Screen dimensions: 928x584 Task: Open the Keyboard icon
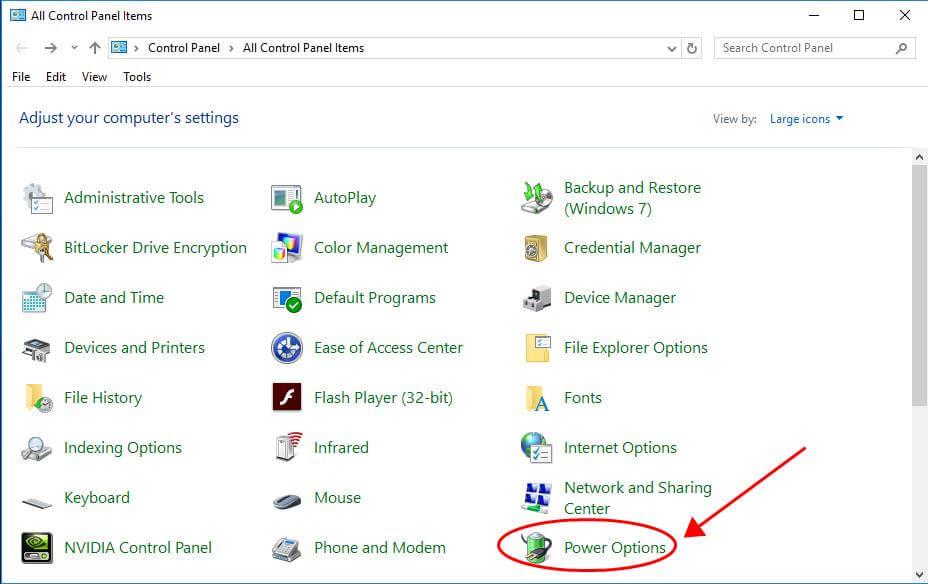[37, 504]
